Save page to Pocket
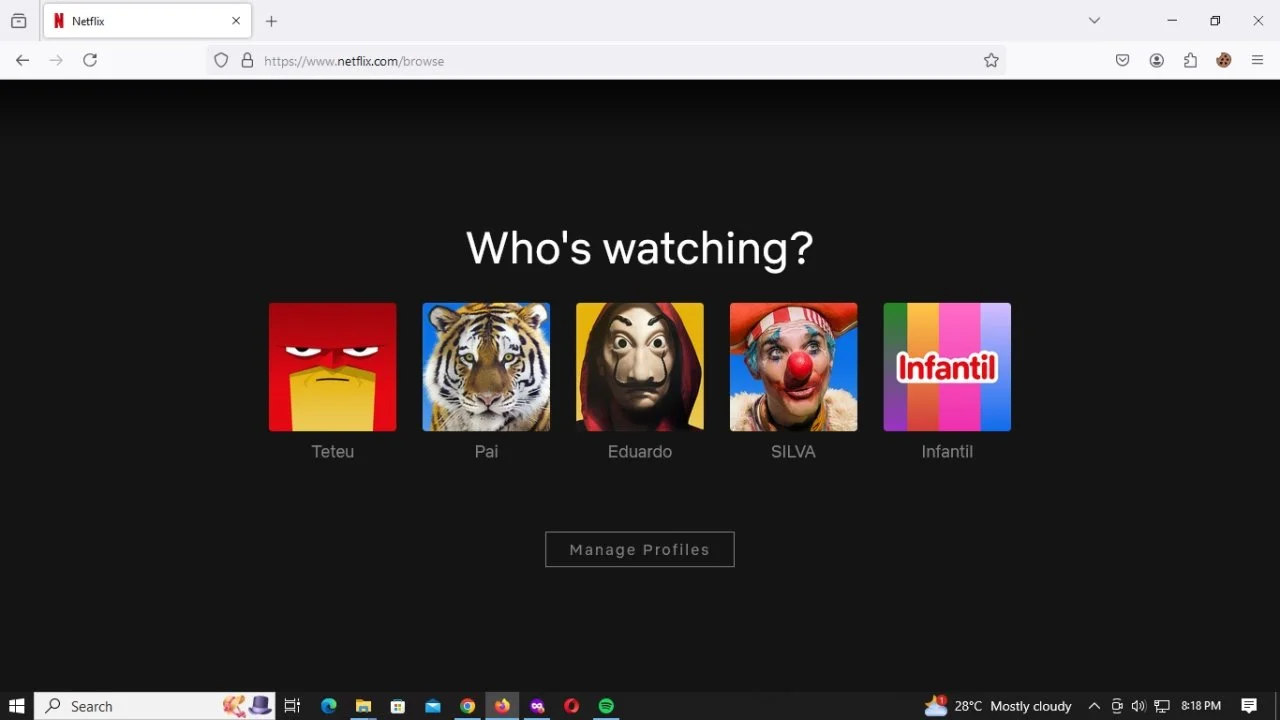 [1123, 60]
